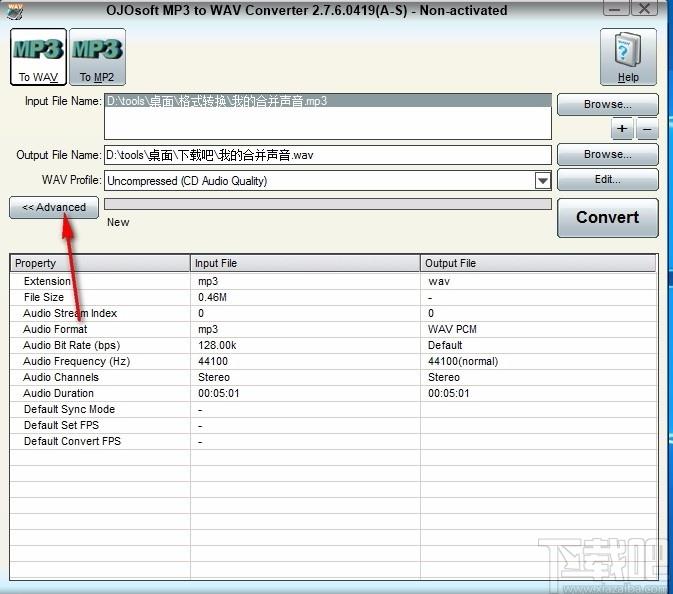The image size is (673, 594).
Task: Select the Audio Duration row
Action: (333, 393)
